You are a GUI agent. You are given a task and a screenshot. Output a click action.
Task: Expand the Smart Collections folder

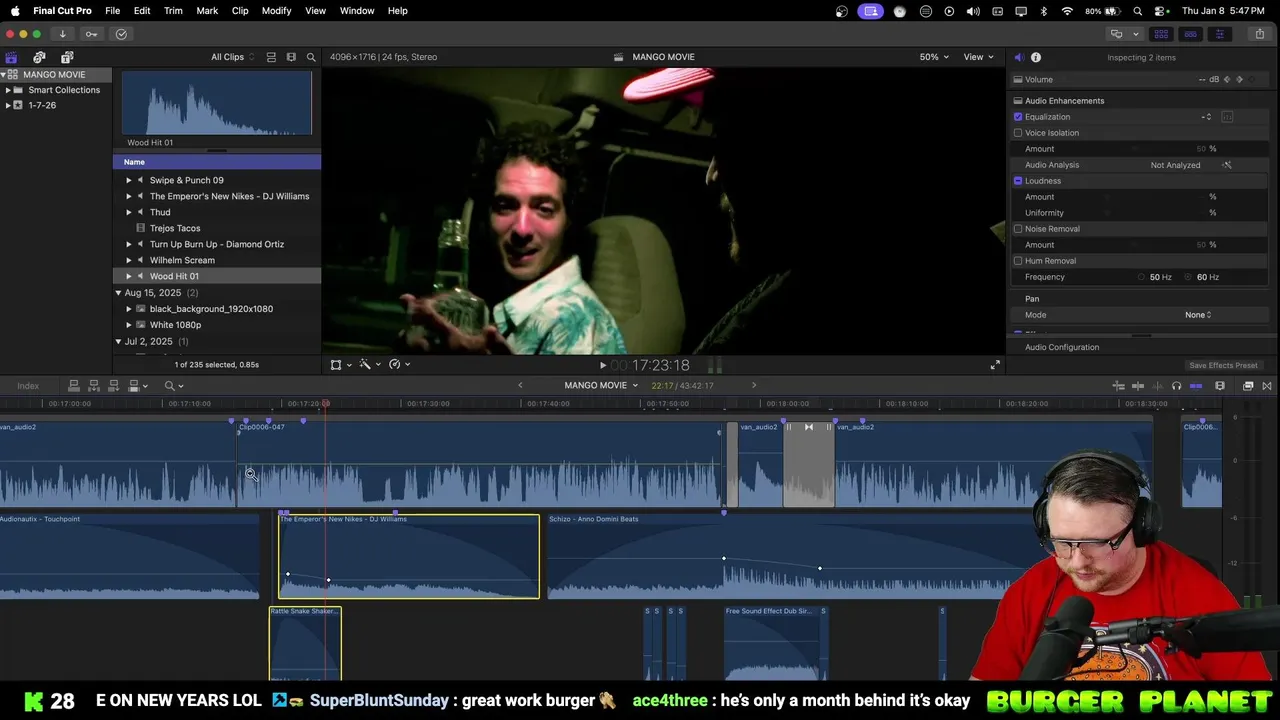click(8, 90)
